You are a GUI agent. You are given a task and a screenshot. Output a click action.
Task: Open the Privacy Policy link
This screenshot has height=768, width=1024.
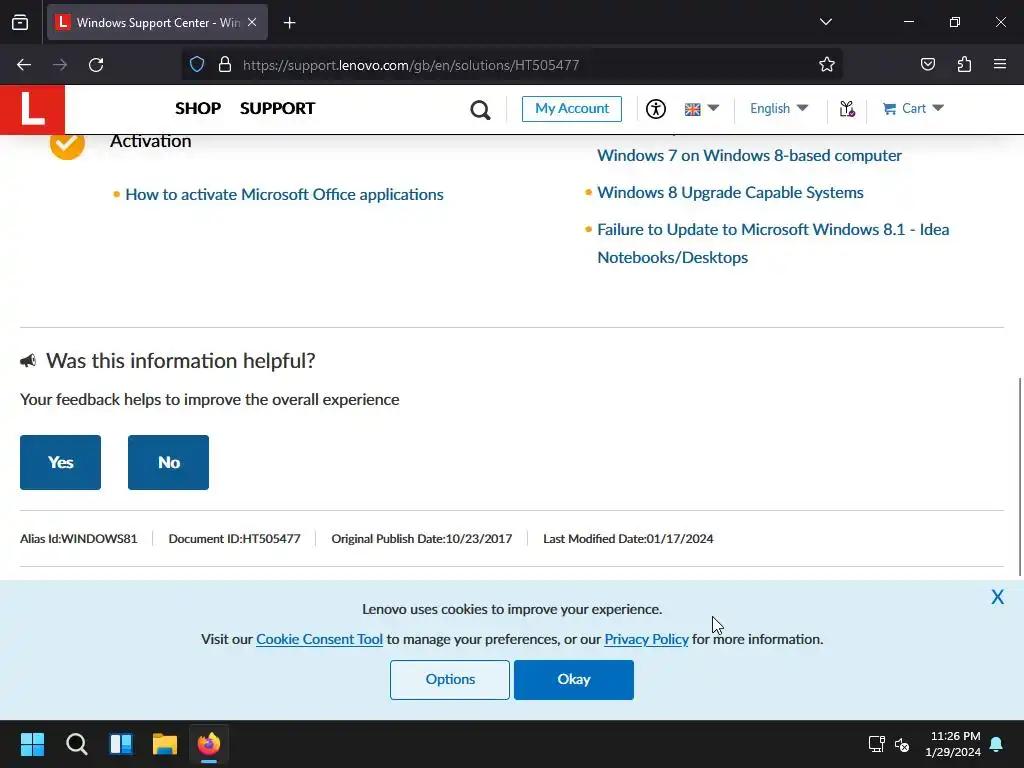646,639
